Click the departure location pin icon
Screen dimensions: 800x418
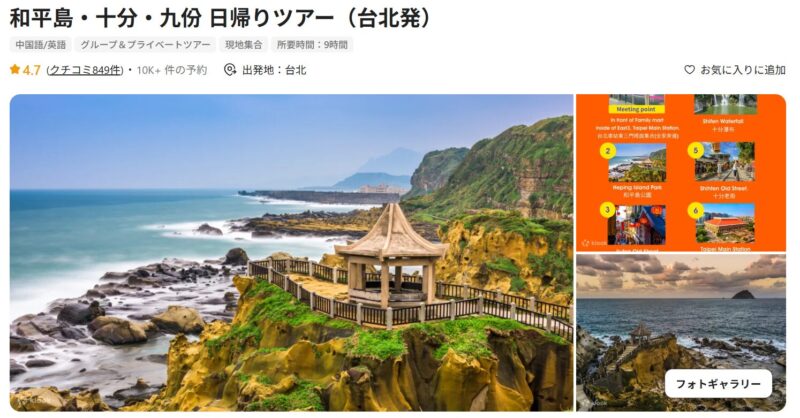230,70
